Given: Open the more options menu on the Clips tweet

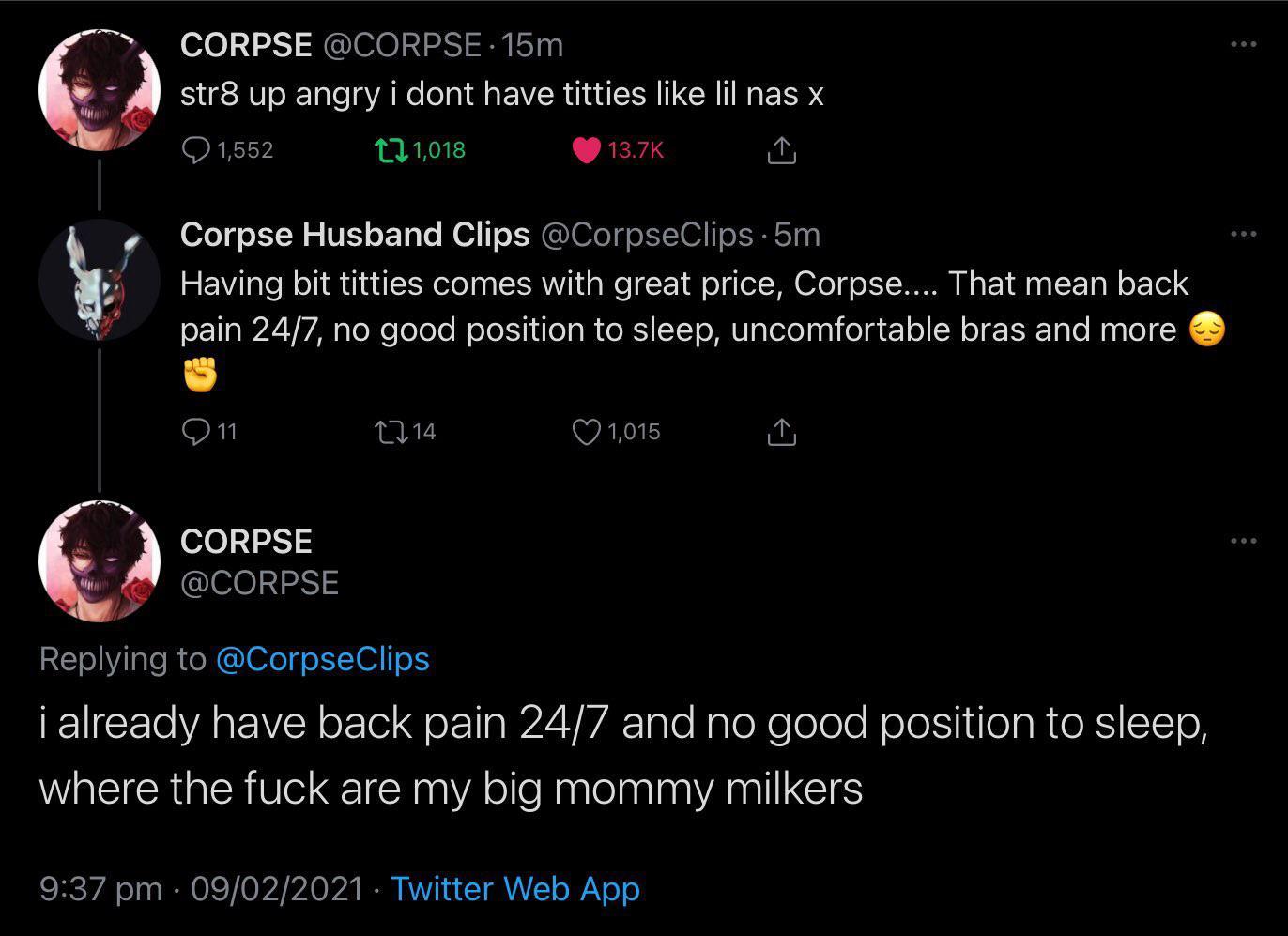Looking at the screenshot, I should (1243, 233).
